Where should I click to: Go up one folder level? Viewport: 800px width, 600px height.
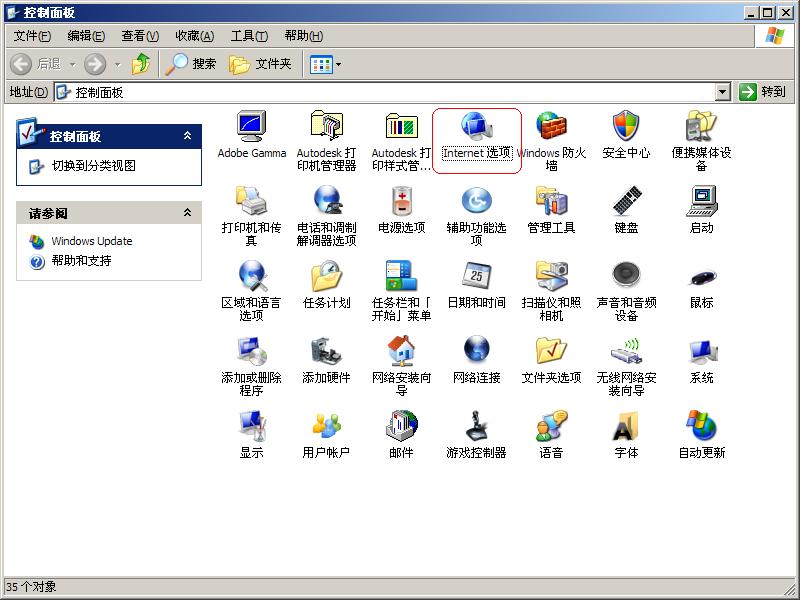click(141, 64)
